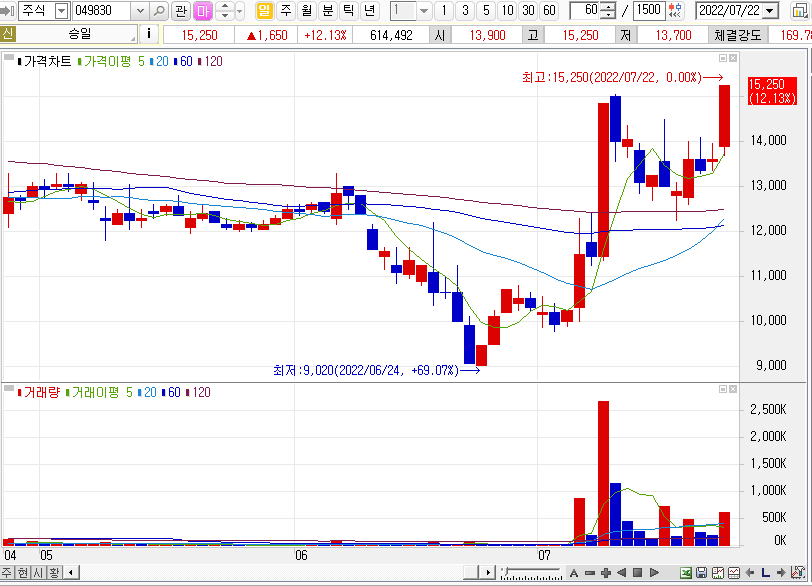Choose the 60 interval preset button
The height and width of the screenshot is (586, 812).
click(549, 10)
